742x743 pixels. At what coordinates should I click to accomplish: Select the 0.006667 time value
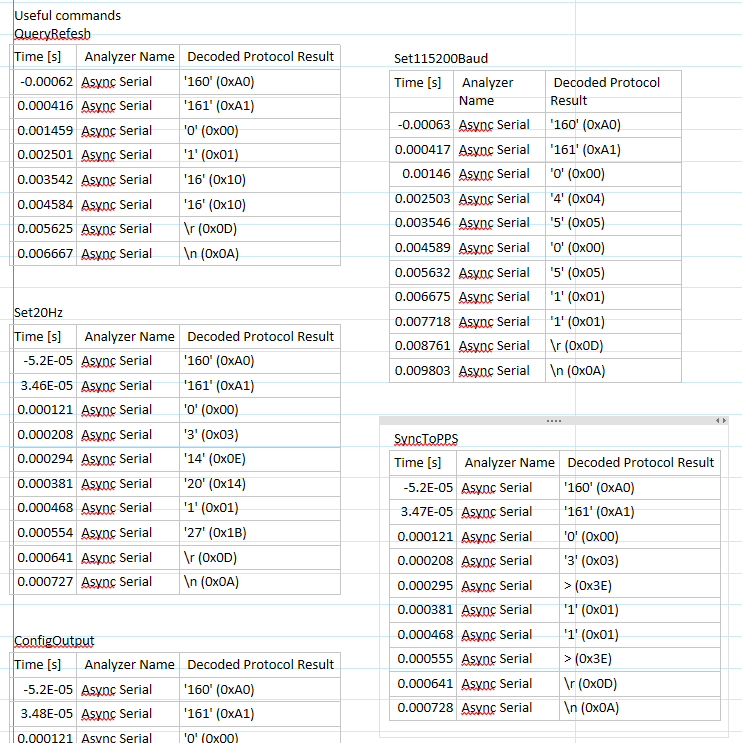tap(45, 254)
